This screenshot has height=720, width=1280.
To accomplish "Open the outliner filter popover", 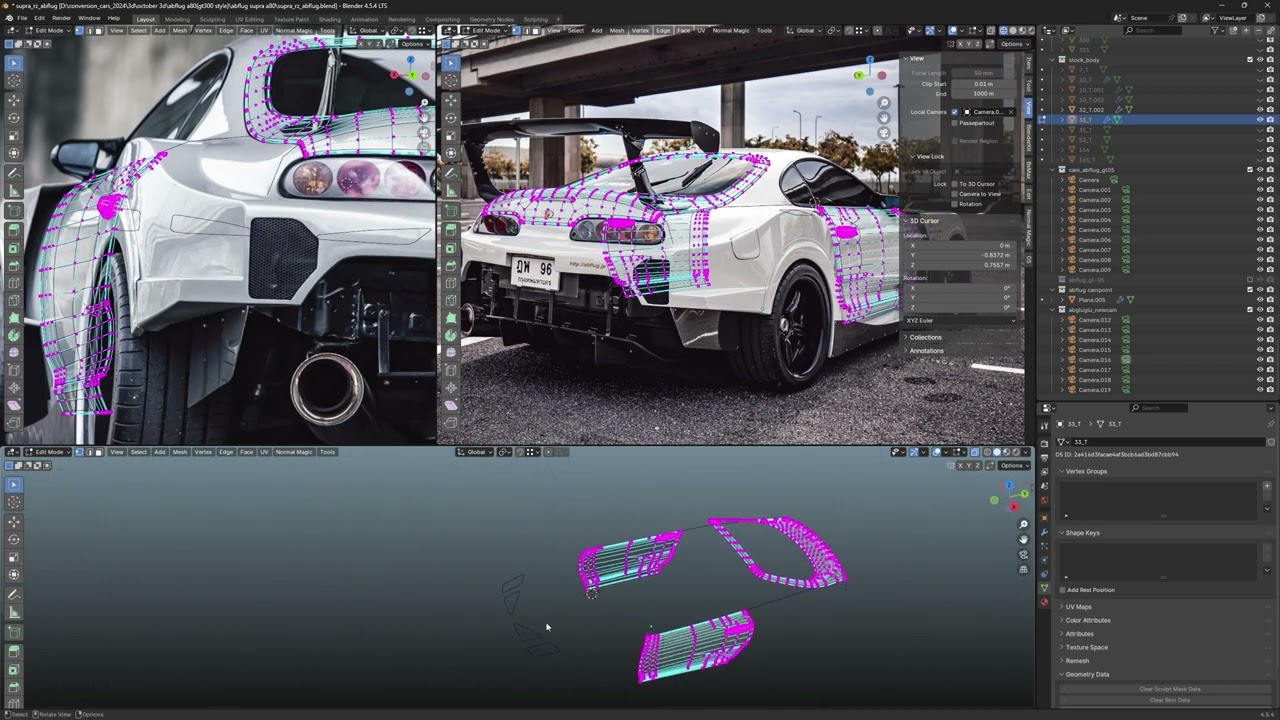I will (1218, 30).
